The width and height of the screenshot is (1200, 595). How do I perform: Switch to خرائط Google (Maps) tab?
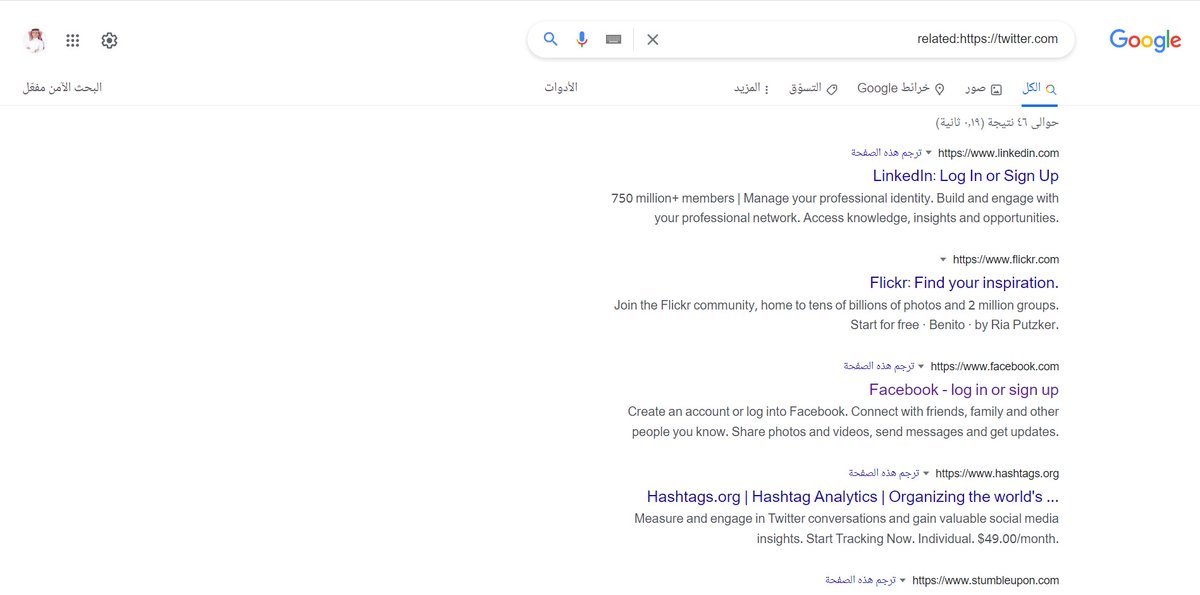[901, 88]
